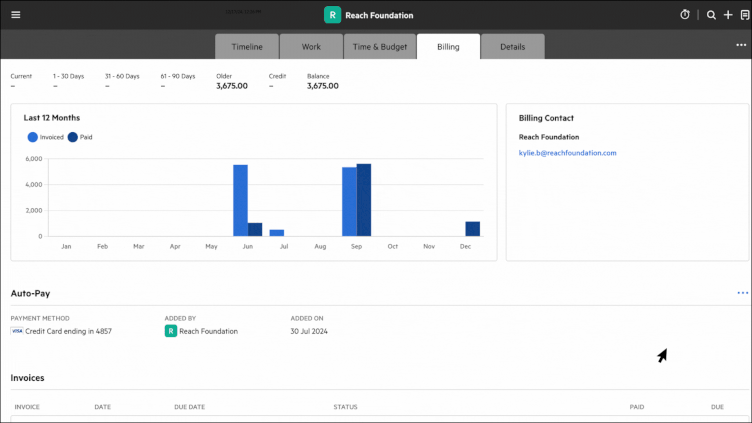This screenshot has height=423, width=752.
Task: Open the Time & Budget tab
Action: pyautogui.click(x=379, y=46)
